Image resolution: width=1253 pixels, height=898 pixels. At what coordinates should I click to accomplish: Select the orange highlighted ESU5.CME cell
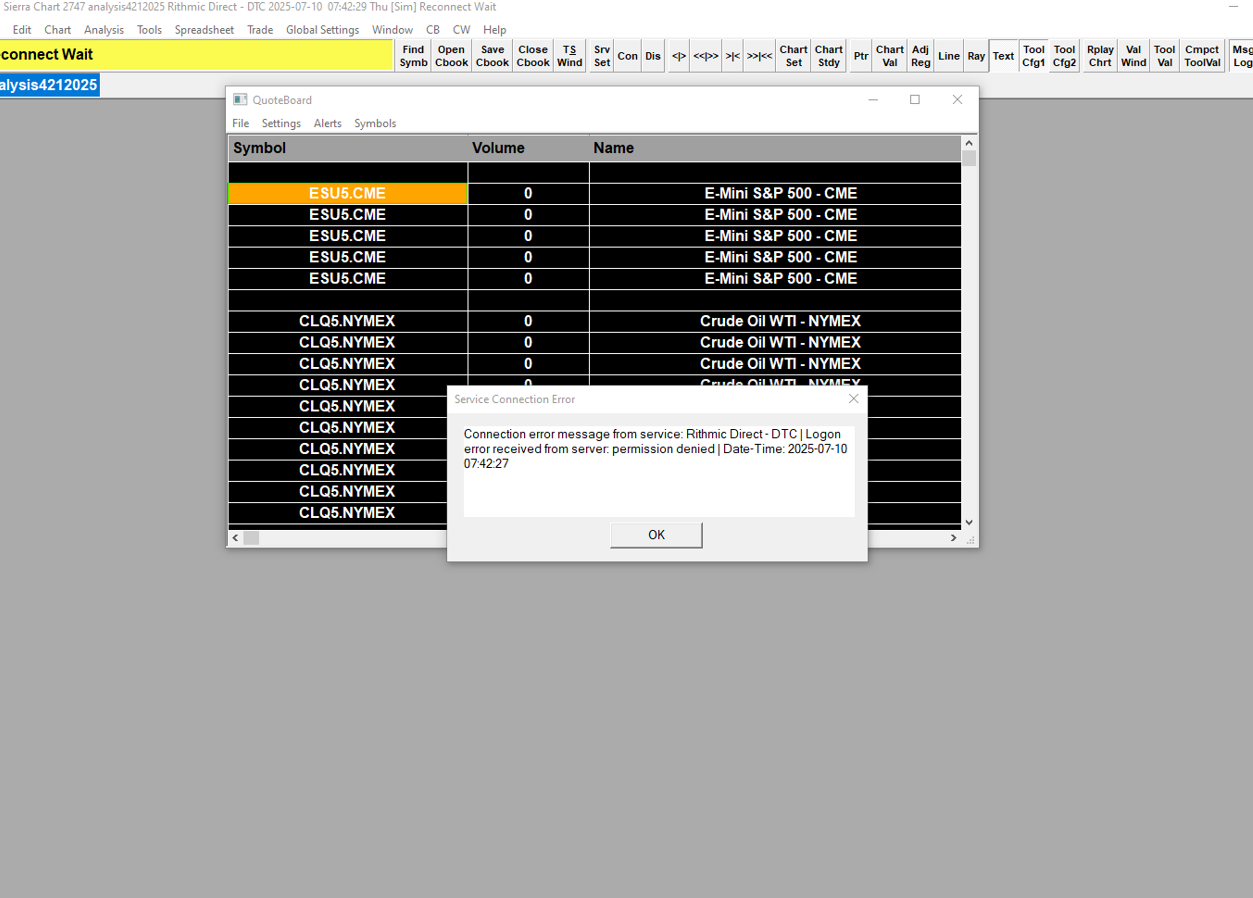coord(348,193)
